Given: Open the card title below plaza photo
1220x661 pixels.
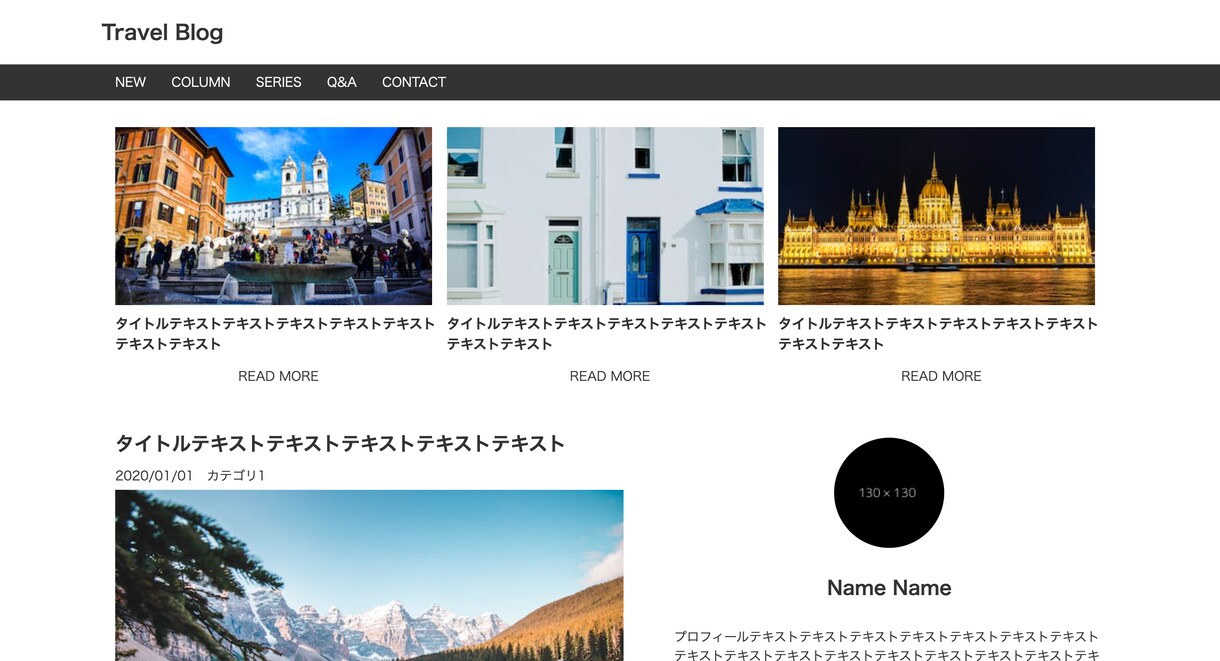Looking at the screenshot, I should point(275,334).
